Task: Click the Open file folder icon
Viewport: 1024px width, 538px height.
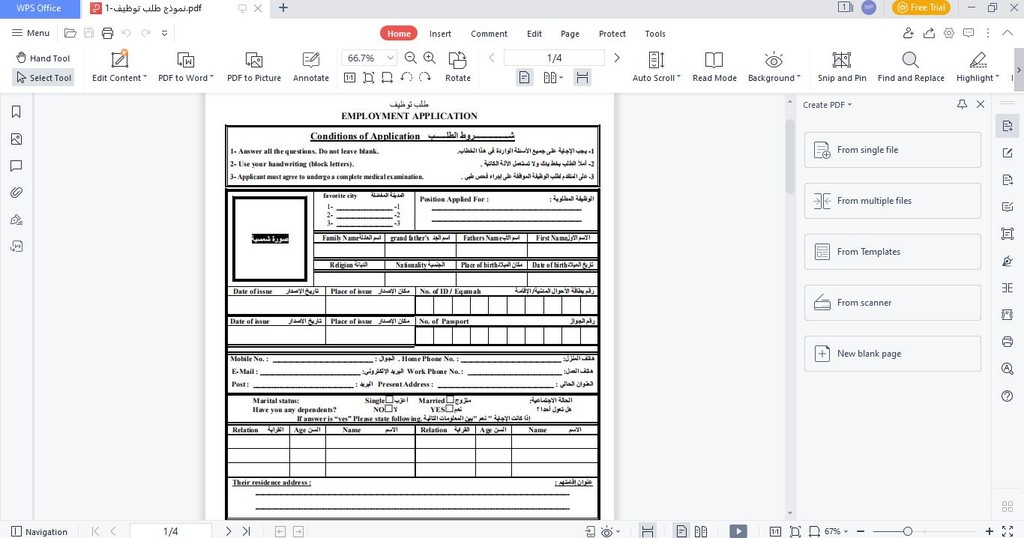Action: click(x=70, y=33)
